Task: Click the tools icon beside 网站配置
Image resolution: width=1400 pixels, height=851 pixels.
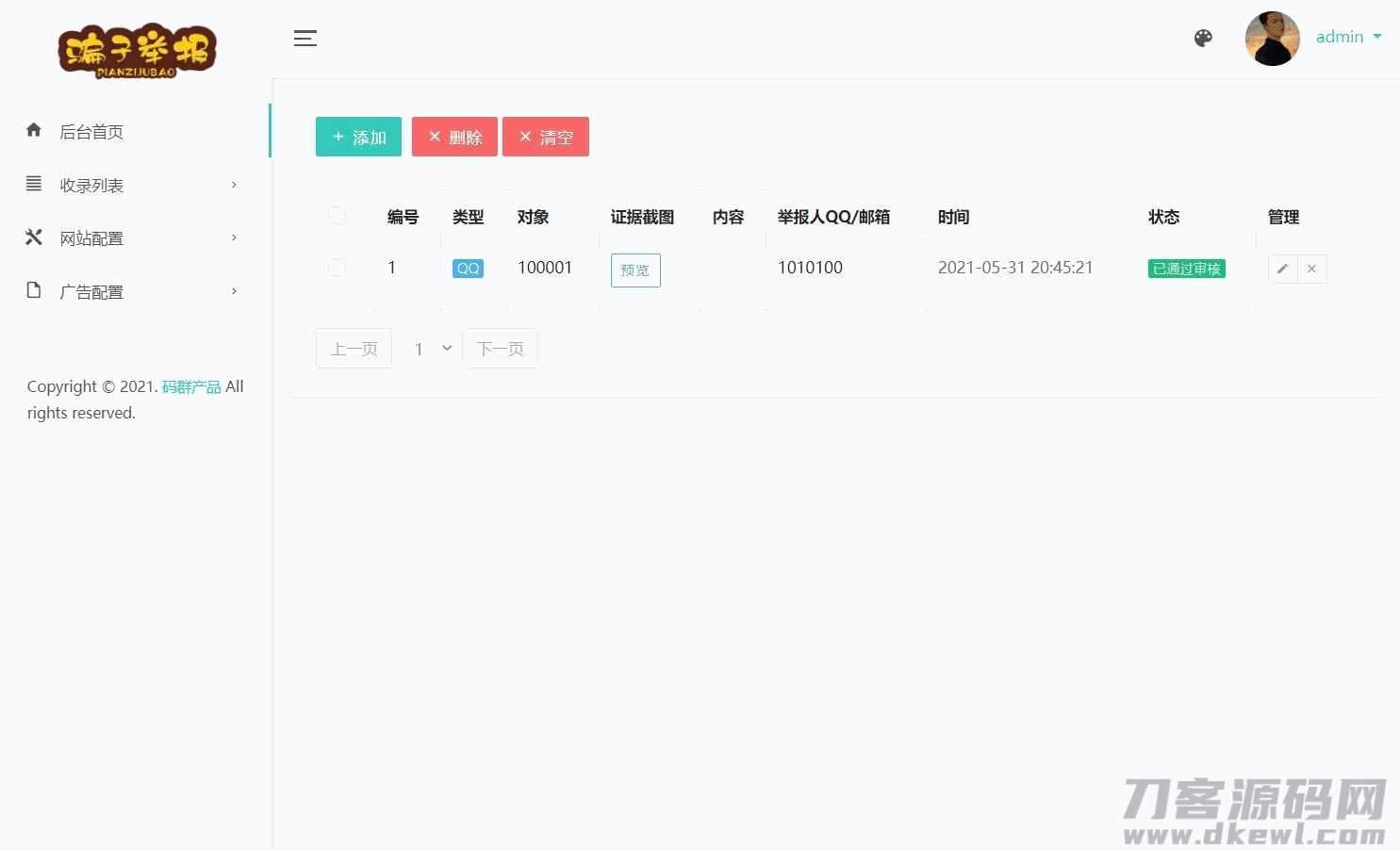Action: tap(34, 237)
